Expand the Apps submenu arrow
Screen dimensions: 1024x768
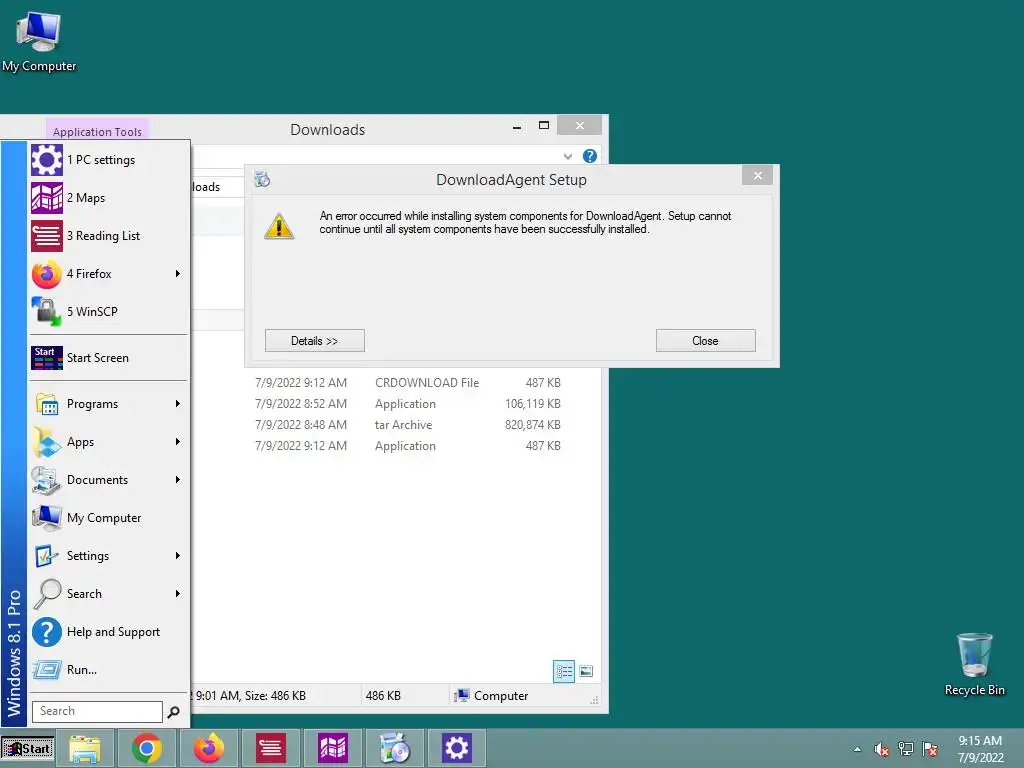point(178,441)
